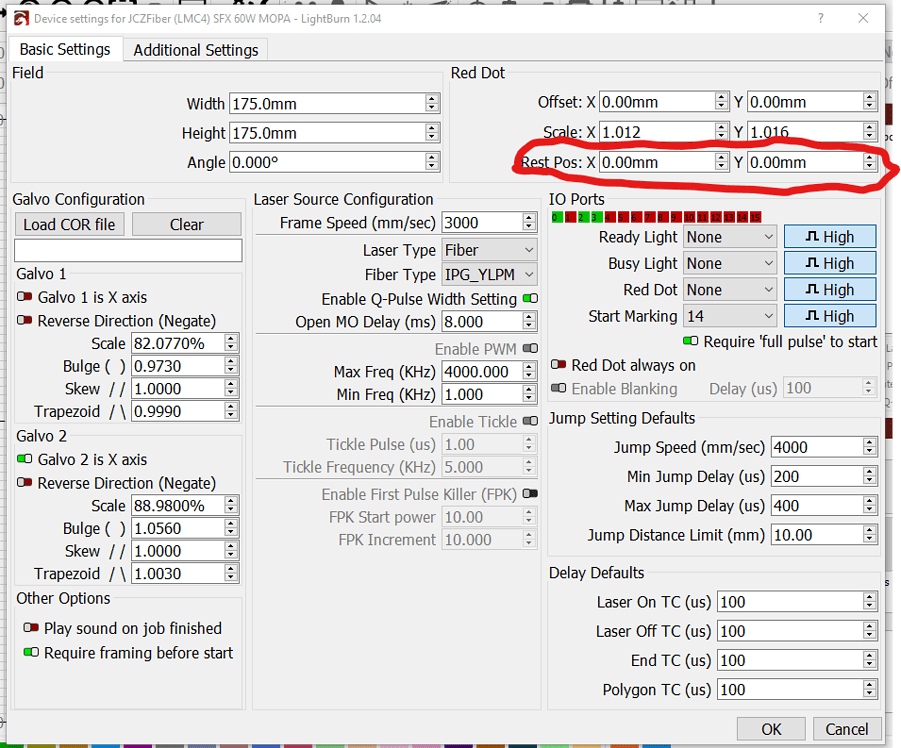Toggle Red Dot signal High pulse button
This screenshot has height=748, width=901.
pyautogui.click(x=829, y=289)
